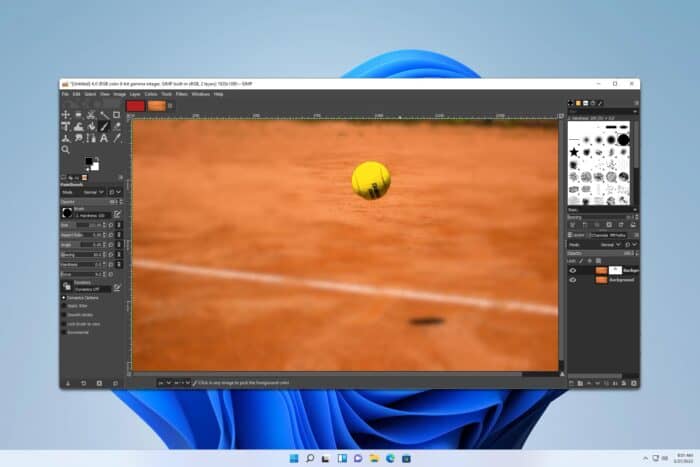The image size is (700, 467).
Task: Open taskbar Search
Action: (310, 459)
